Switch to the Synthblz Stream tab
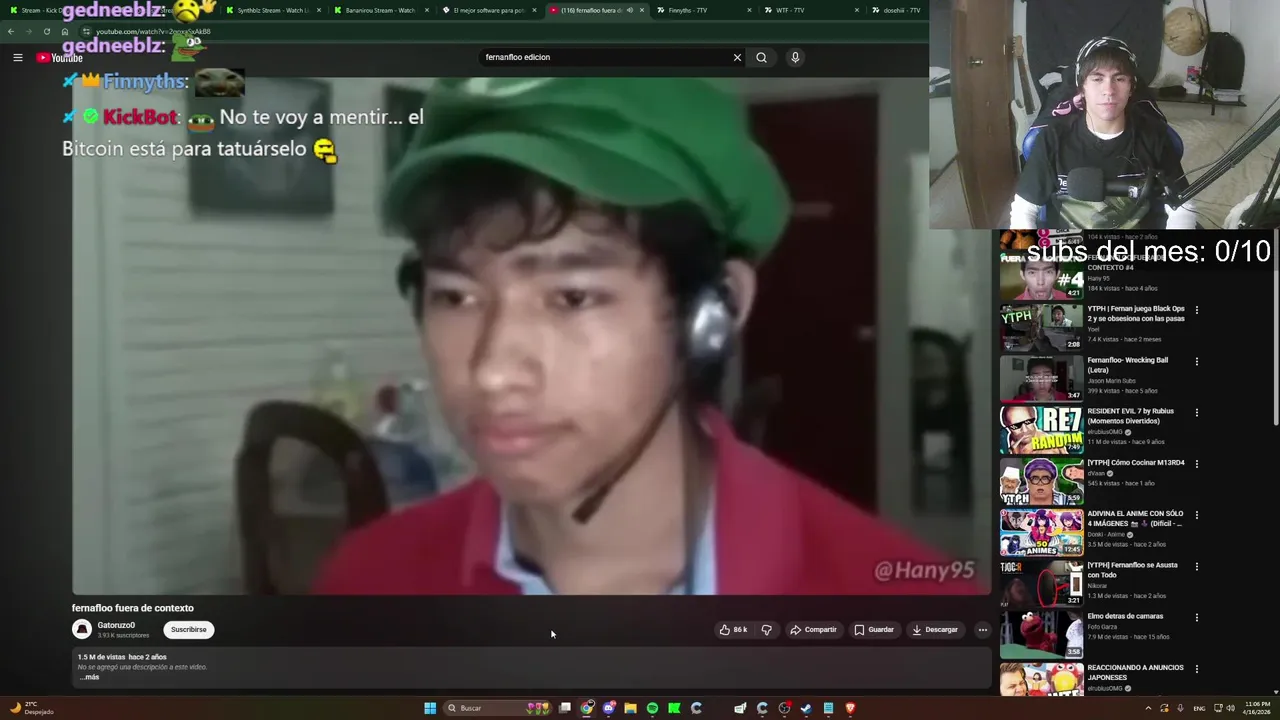Screen dimensions: 1280x720 (x=271, y=10)
